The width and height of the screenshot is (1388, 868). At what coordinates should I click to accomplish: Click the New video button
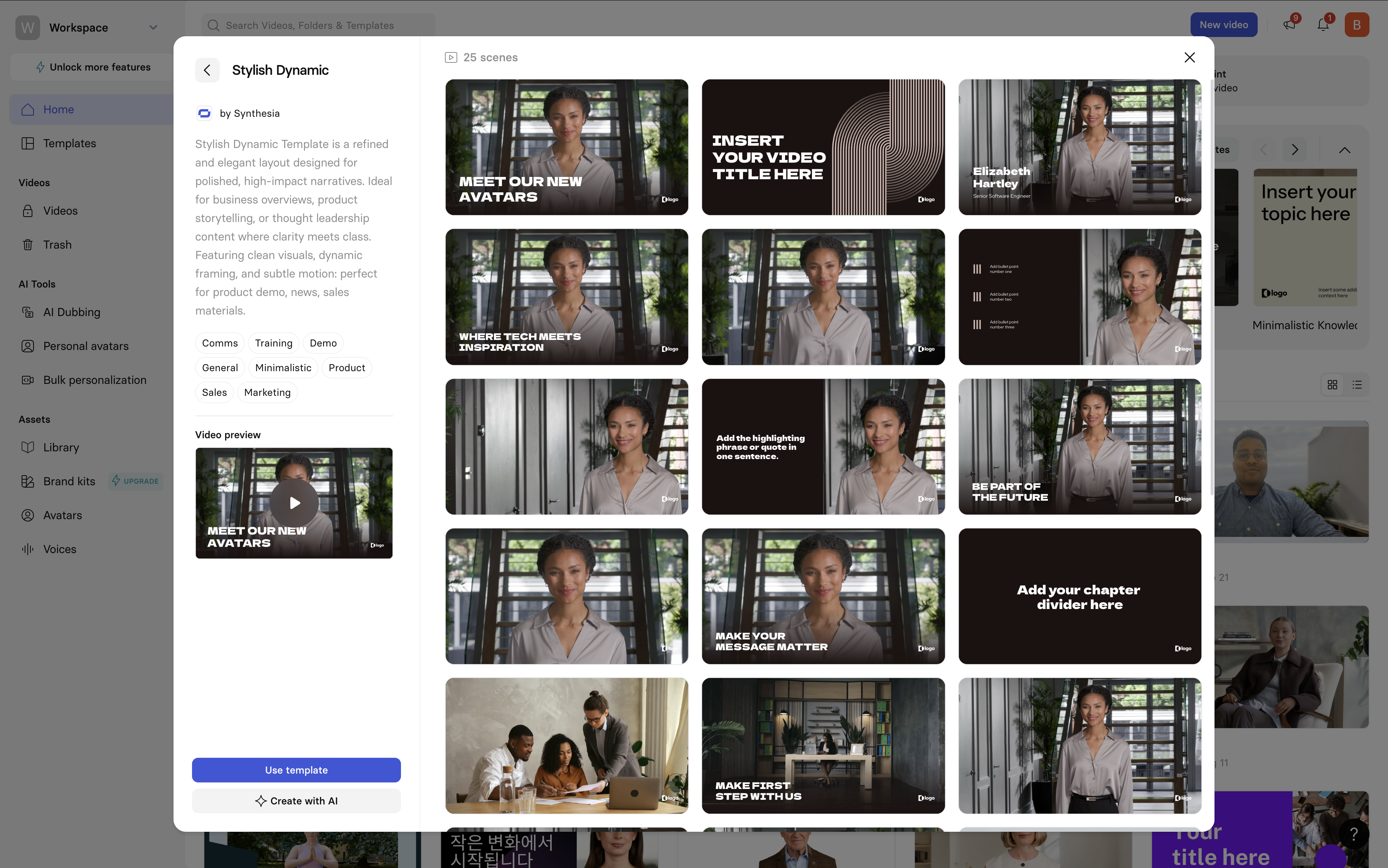pos(1223,25)
